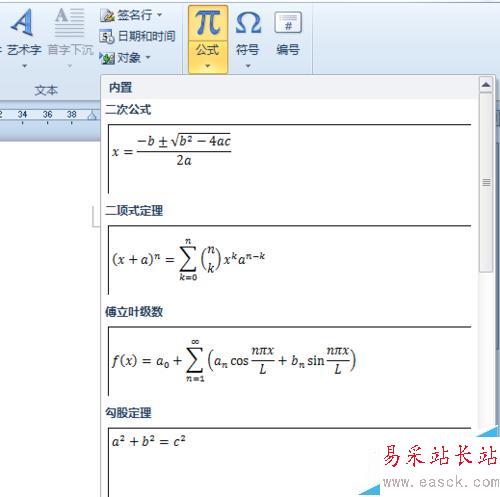The width and height of the screenshot is (500, 497).
Task: Click the Drop Cap (首字下沉) icon
Action: click(x=69, y=23)
